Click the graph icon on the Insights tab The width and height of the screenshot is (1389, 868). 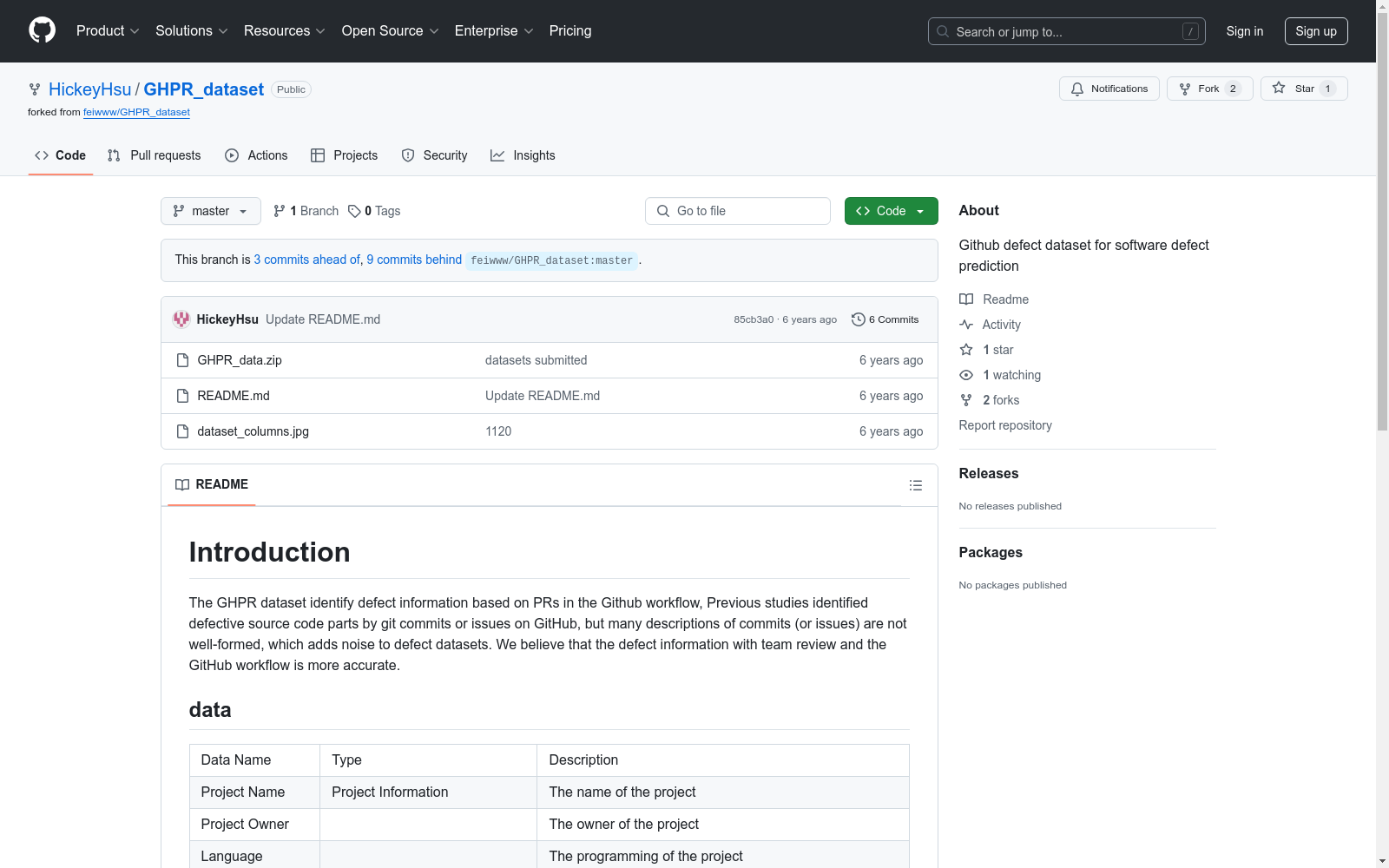pyautogui.click(x=497, y=155)
